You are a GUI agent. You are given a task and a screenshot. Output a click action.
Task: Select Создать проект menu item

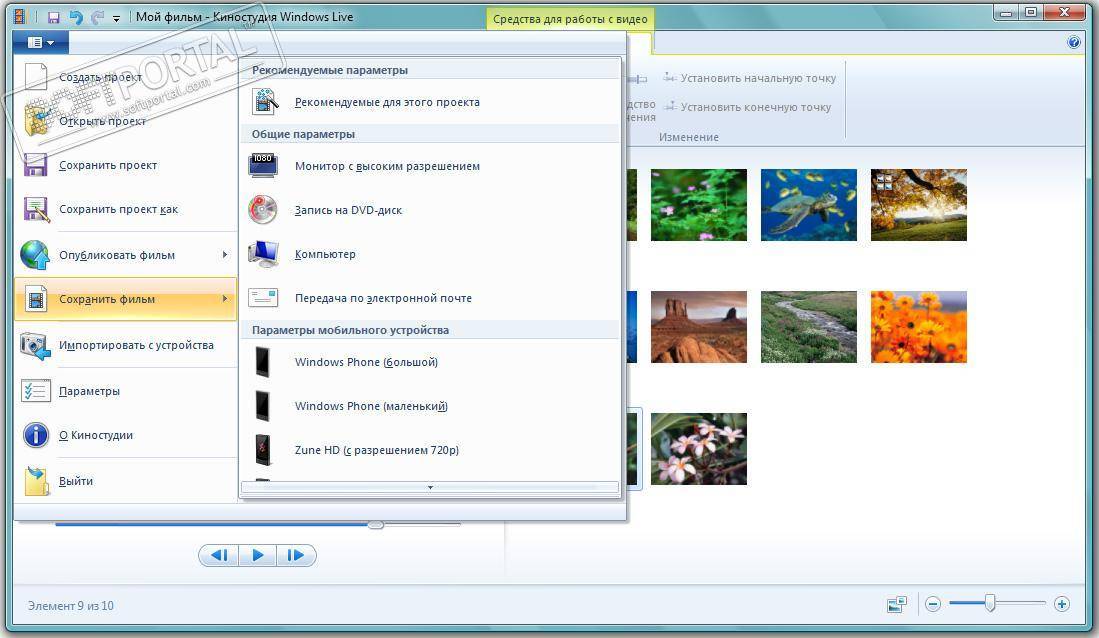click(x=125, y=77)
